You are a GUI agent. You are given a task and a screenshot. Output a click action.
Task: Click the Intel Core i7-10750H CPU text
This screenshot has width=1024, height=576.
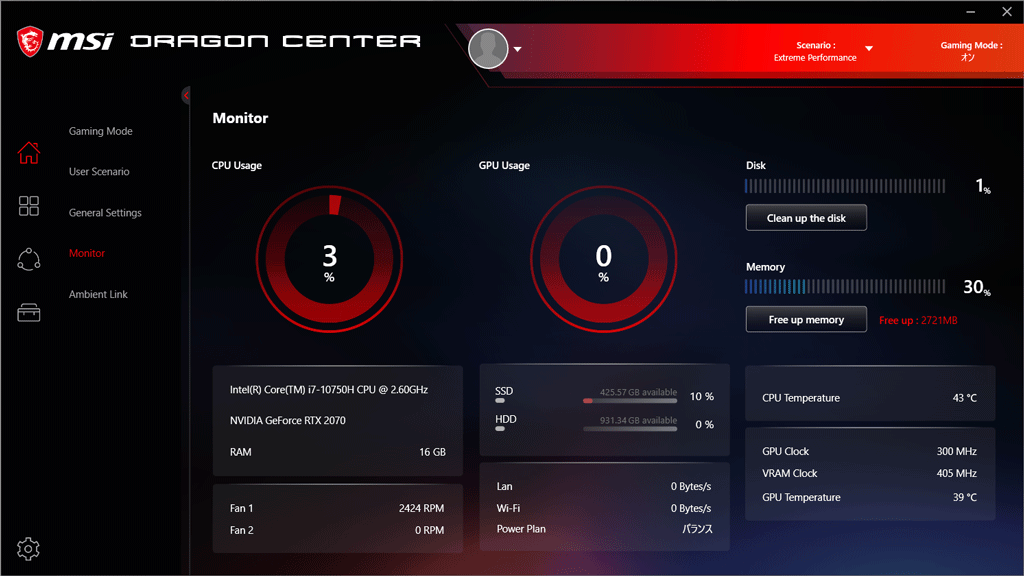click(328, 390)
